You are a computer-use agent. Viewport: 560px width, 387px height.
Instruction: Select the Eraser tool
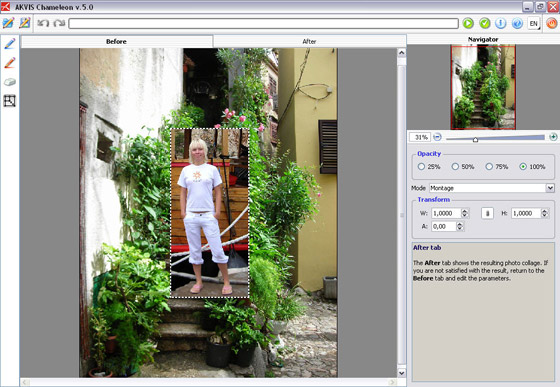(x=10, y=82)
